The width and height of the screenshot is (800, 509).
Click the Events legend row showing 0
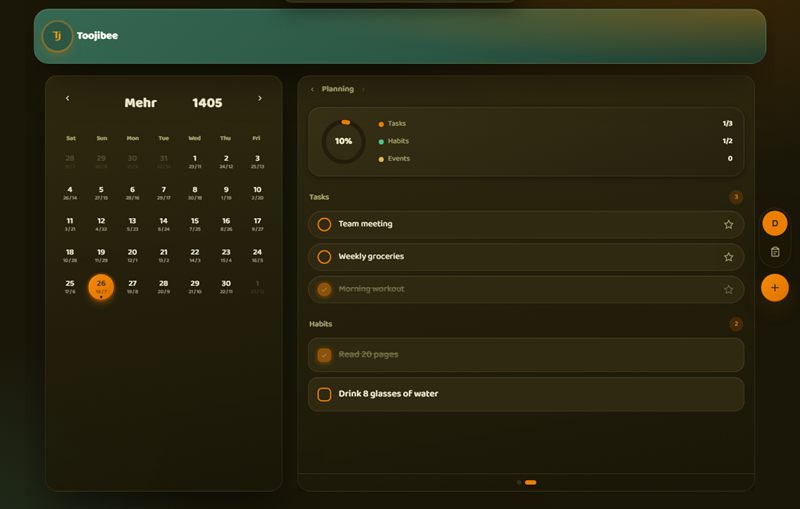pos(556,159)
